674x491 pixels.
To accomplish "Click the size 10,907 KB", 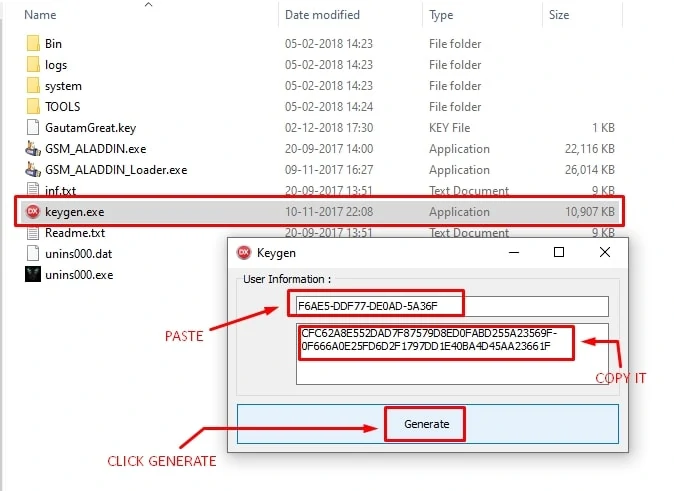I will click(589, 212).
